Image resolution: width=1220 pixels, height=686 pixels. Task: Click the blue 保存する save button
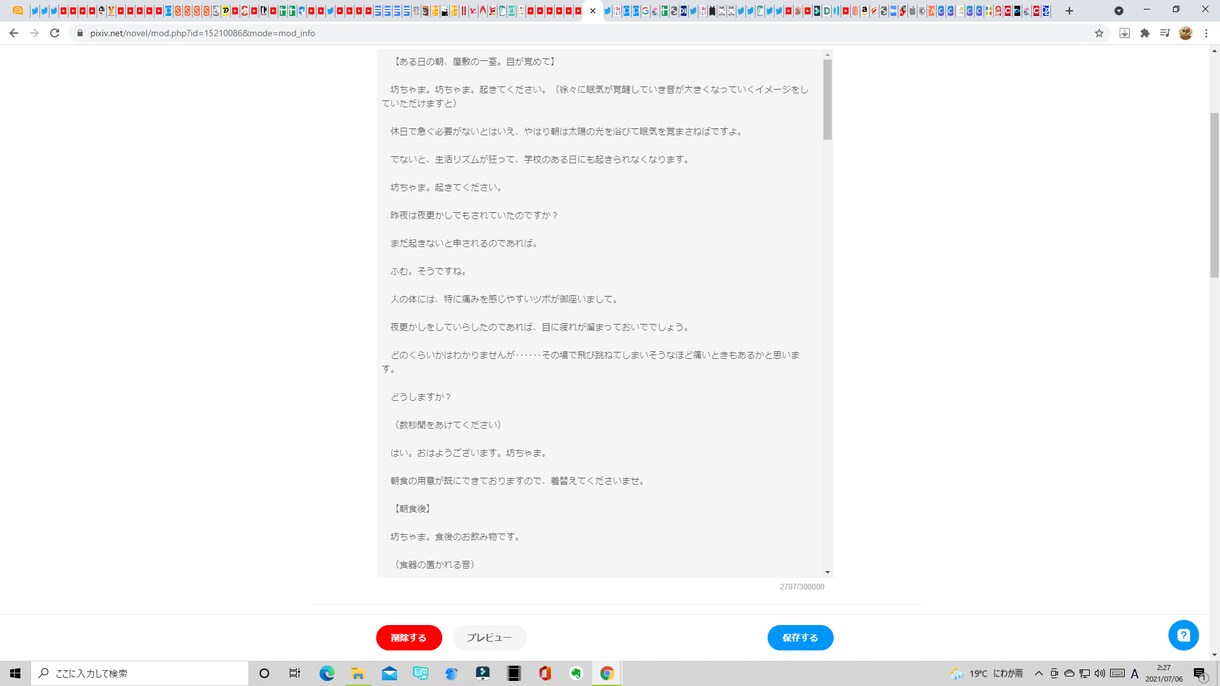click(800, 638)
